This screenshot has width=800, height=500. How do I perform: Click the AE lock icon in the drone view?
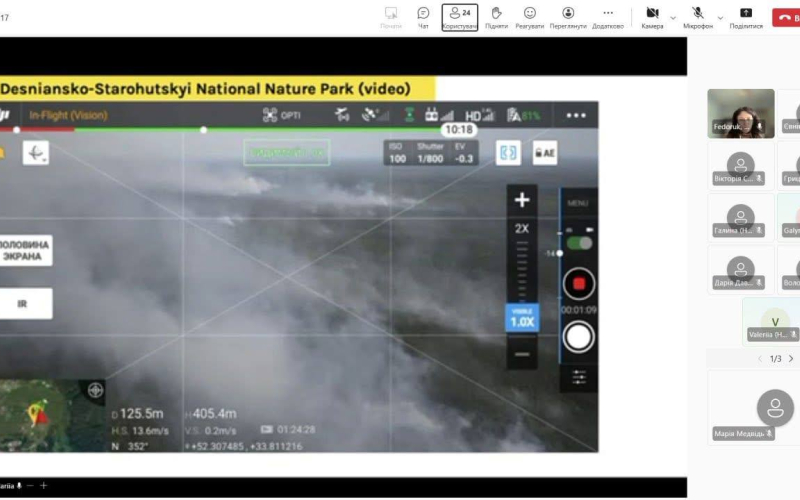click(x=545, y=153)
